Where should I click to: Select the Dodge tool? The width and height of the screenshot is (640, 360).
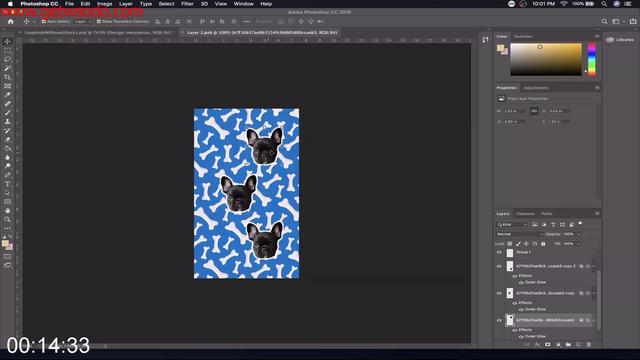(x=7, y=166)
